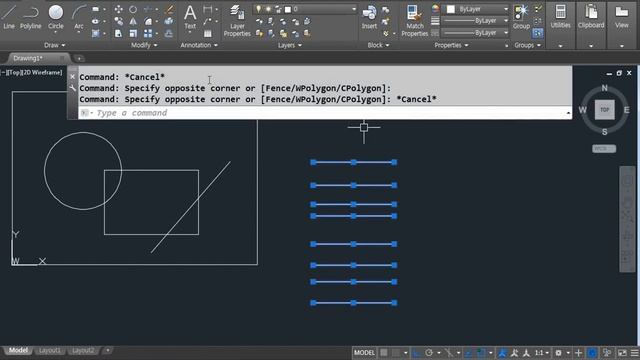Screen dimensions: 640x360
Task: Click the current layer color swatch
Action: [x=288, y=9]
